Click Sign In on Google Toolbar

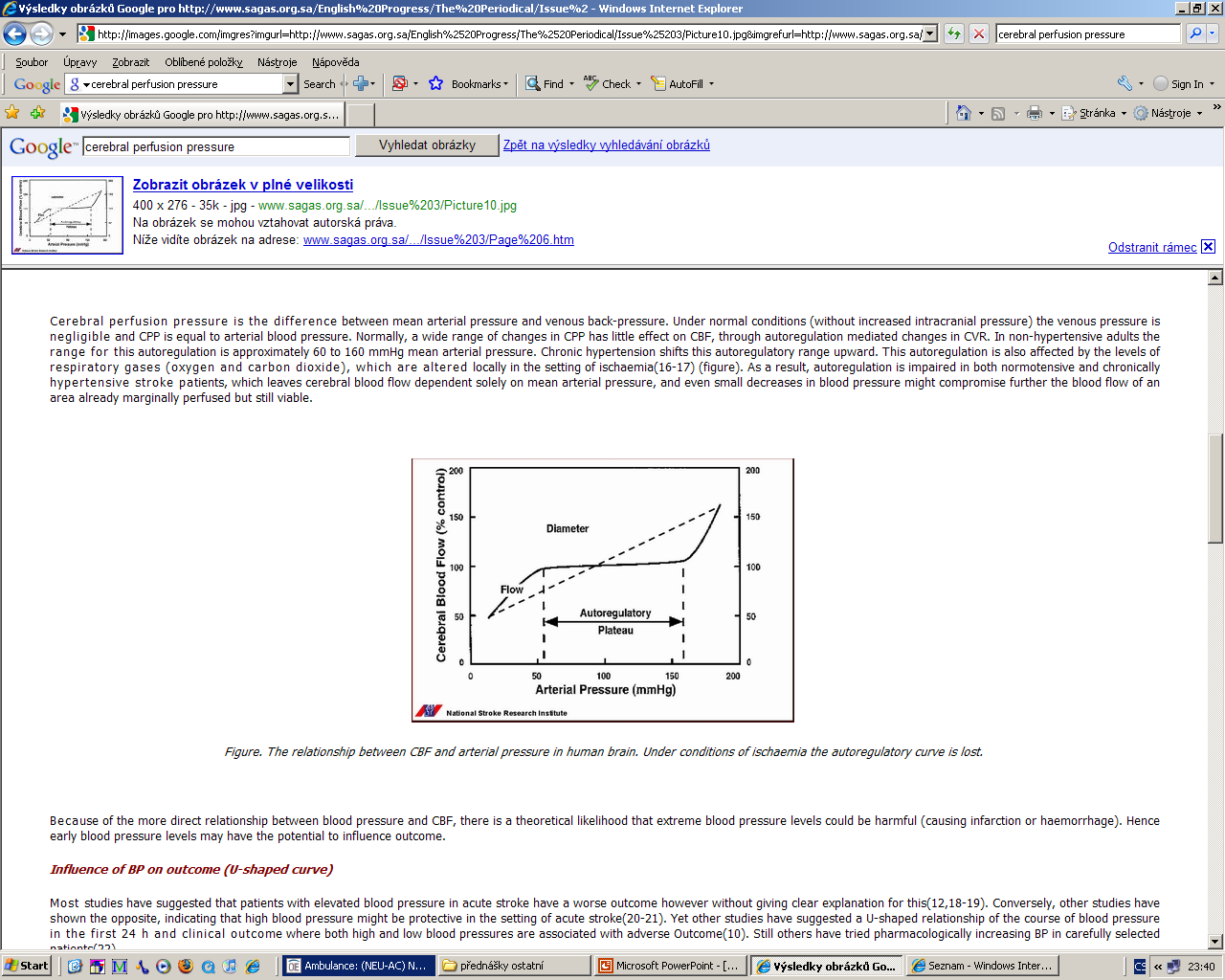click(1178, 84)
